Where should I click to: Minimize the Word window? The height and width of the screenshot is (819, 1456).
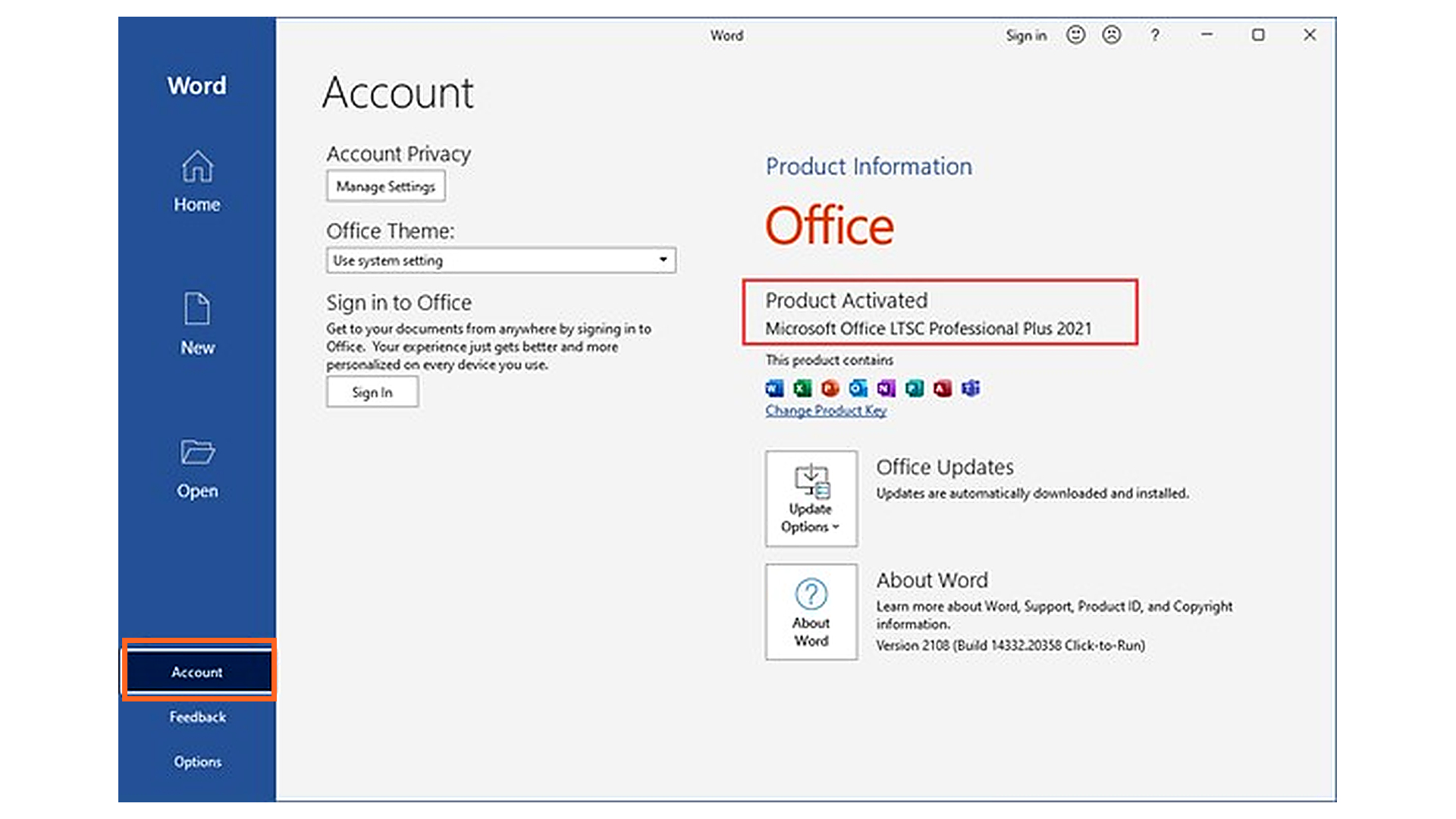pos(1207,35)
